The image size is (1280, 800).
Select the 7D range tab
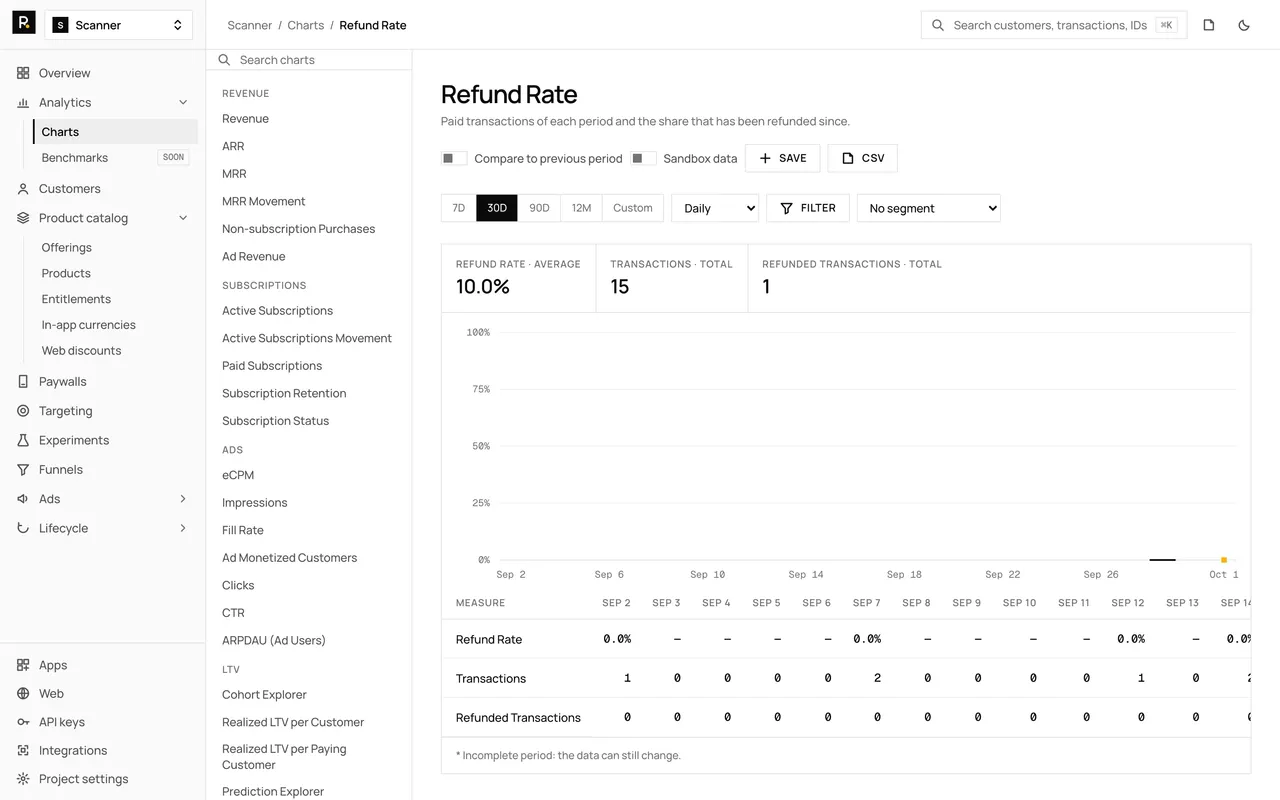(459, 208)
